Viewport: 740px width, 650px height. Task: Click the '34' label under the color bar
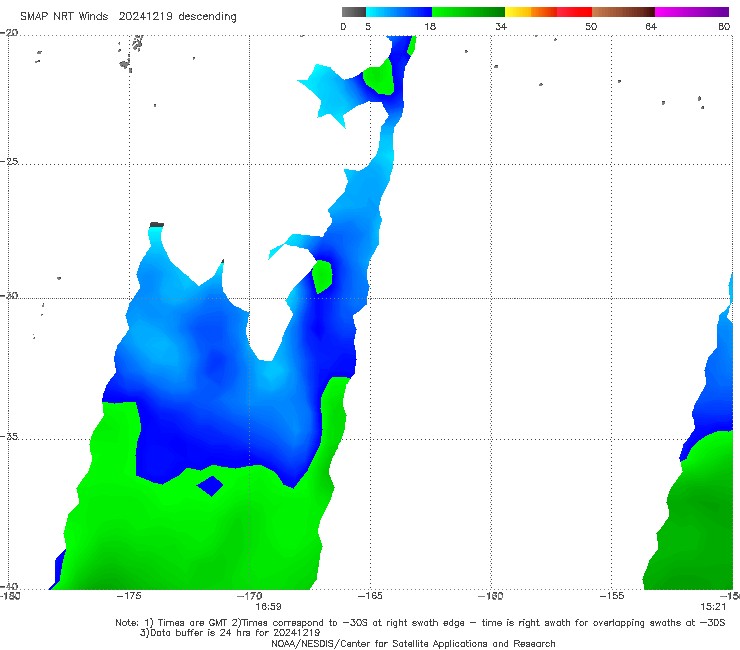(501, 26)
